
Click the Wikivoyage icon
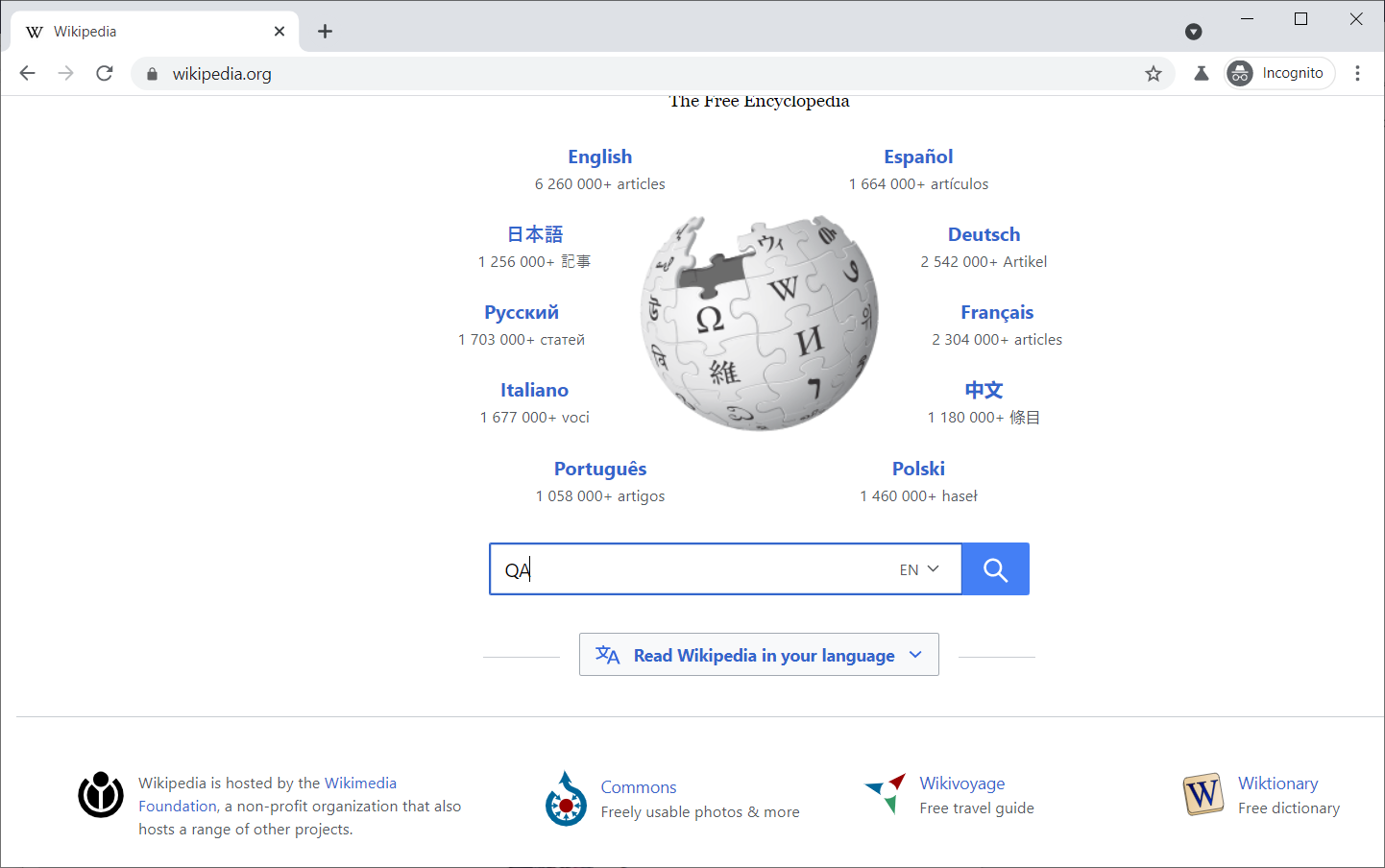(884, 794)
